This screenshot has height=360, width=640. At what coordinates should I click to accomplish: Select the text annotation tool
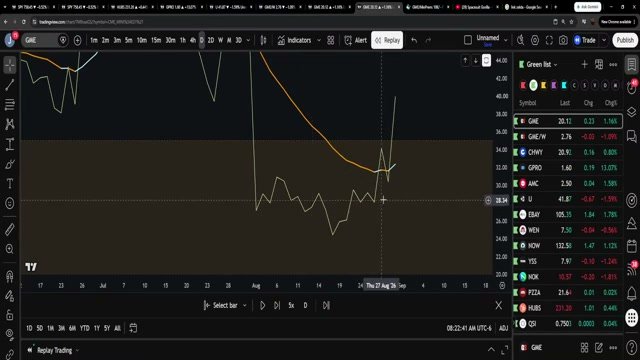tap(10, 184)
